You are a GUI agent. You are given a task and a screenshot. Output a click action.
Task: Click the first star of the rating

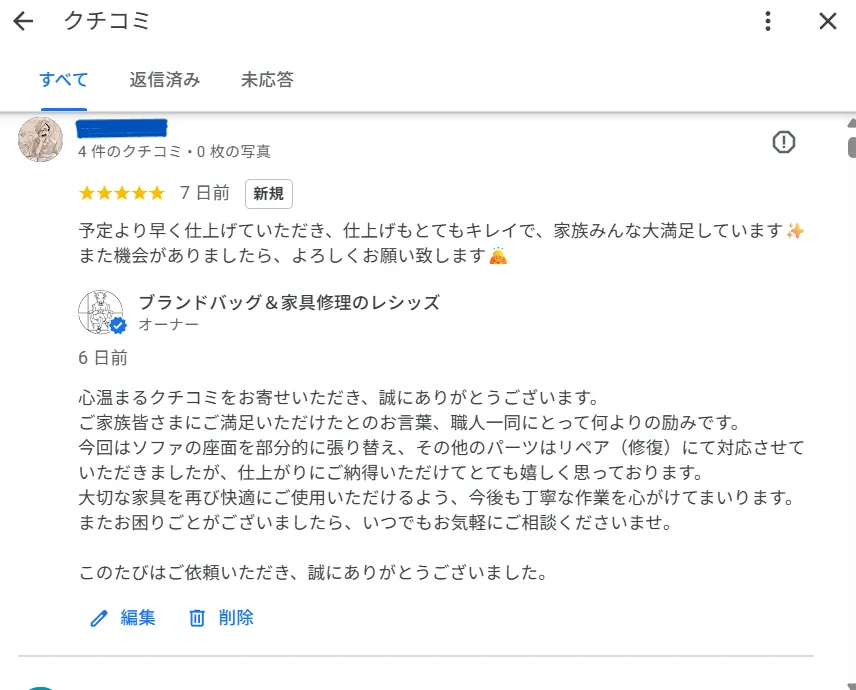85,193
